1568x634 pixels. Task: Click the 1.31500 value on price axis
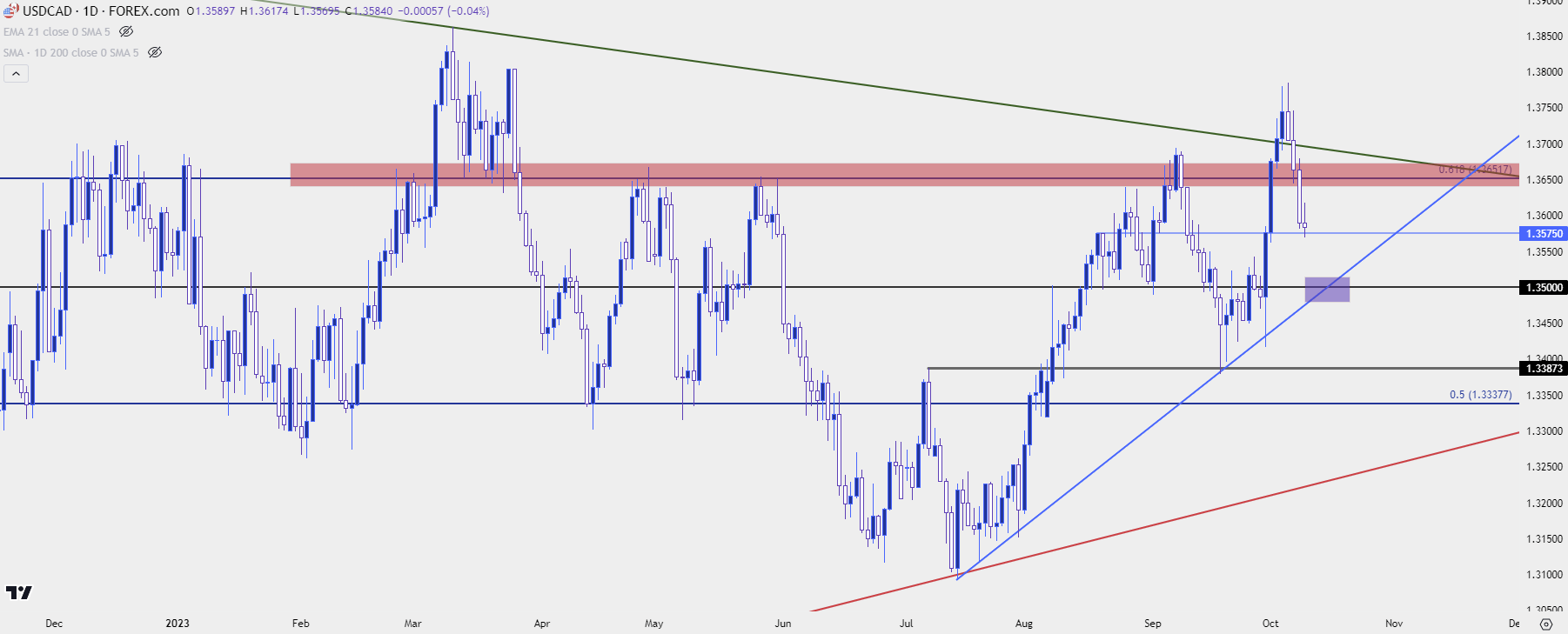pyautogui.click(x=1545, y=539)
